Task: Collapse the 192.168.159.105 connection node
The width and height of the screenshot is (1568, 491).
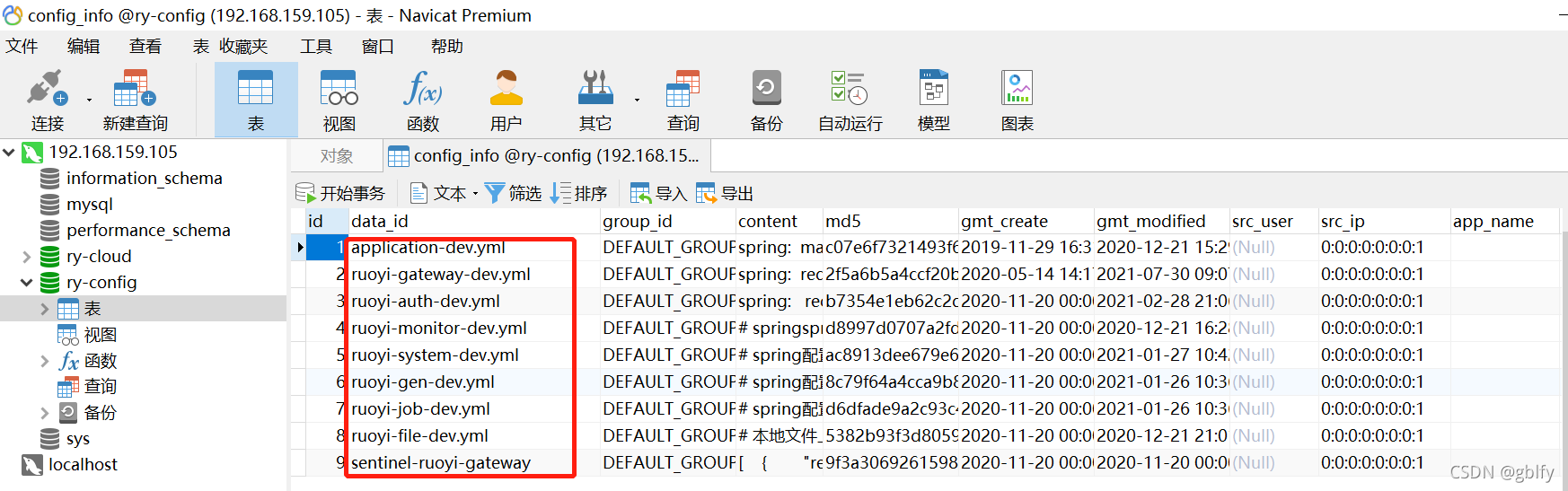Action: (9, 153)
